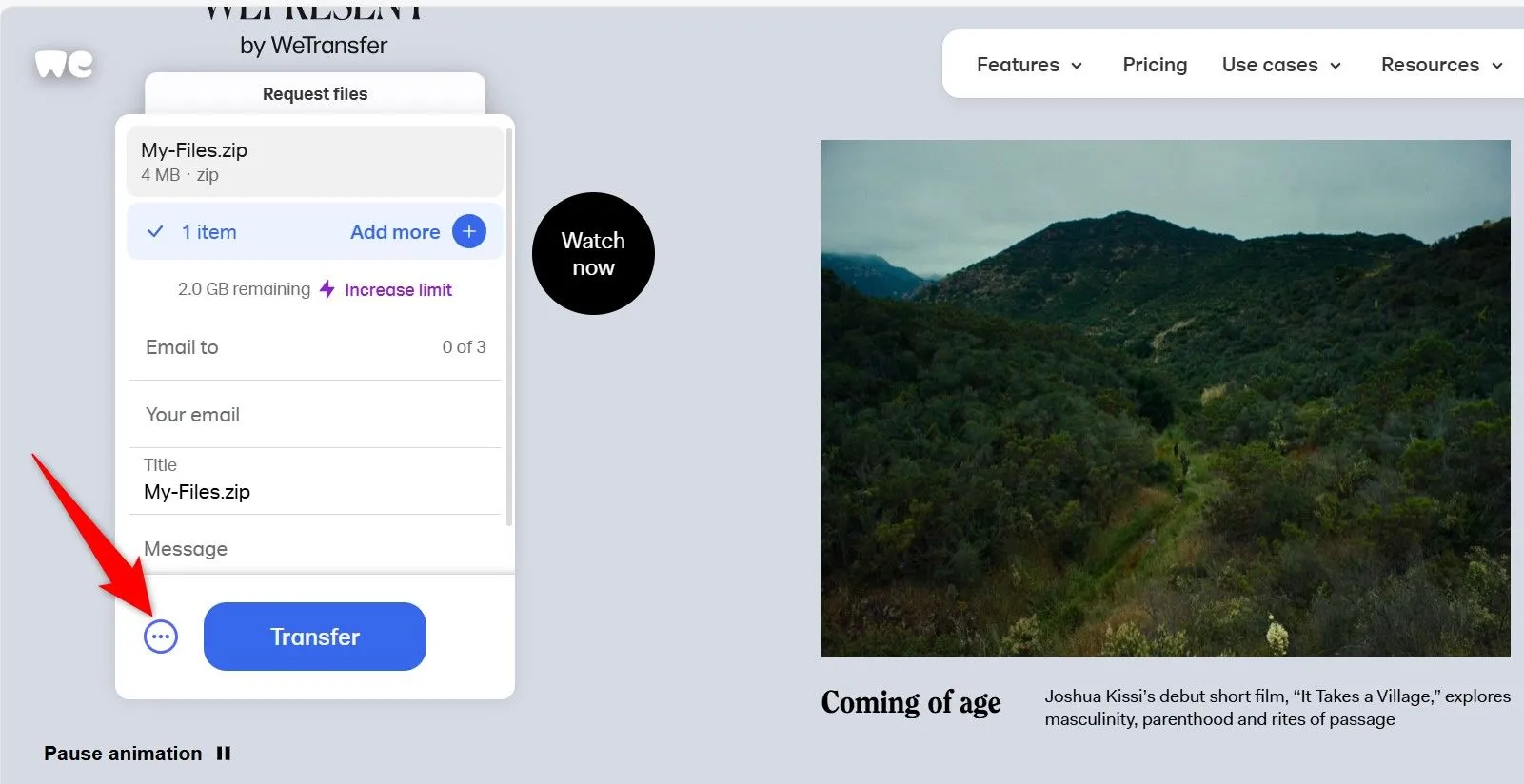Expand the Resources menu

(1441, 65)
